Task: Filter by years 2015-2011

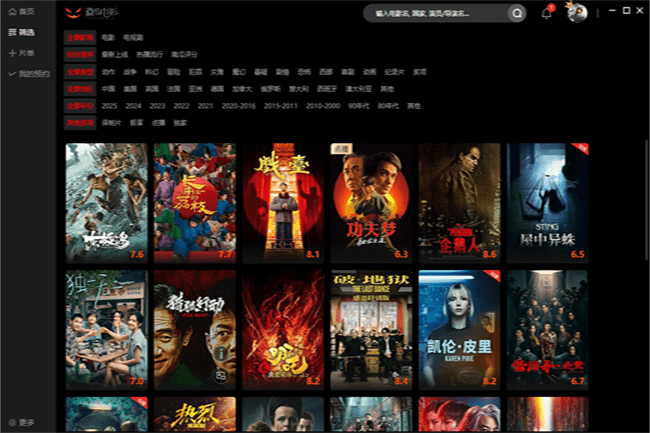Action: [x=281, y=106]
